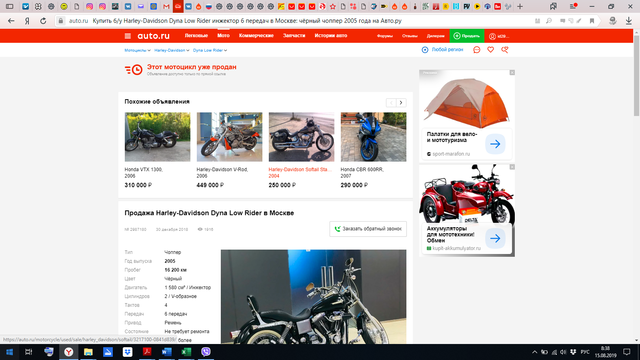Screen dimensions: 640x360
Task: Open favorites heart icon in the auto.ru header
Action: click(491, 50)
